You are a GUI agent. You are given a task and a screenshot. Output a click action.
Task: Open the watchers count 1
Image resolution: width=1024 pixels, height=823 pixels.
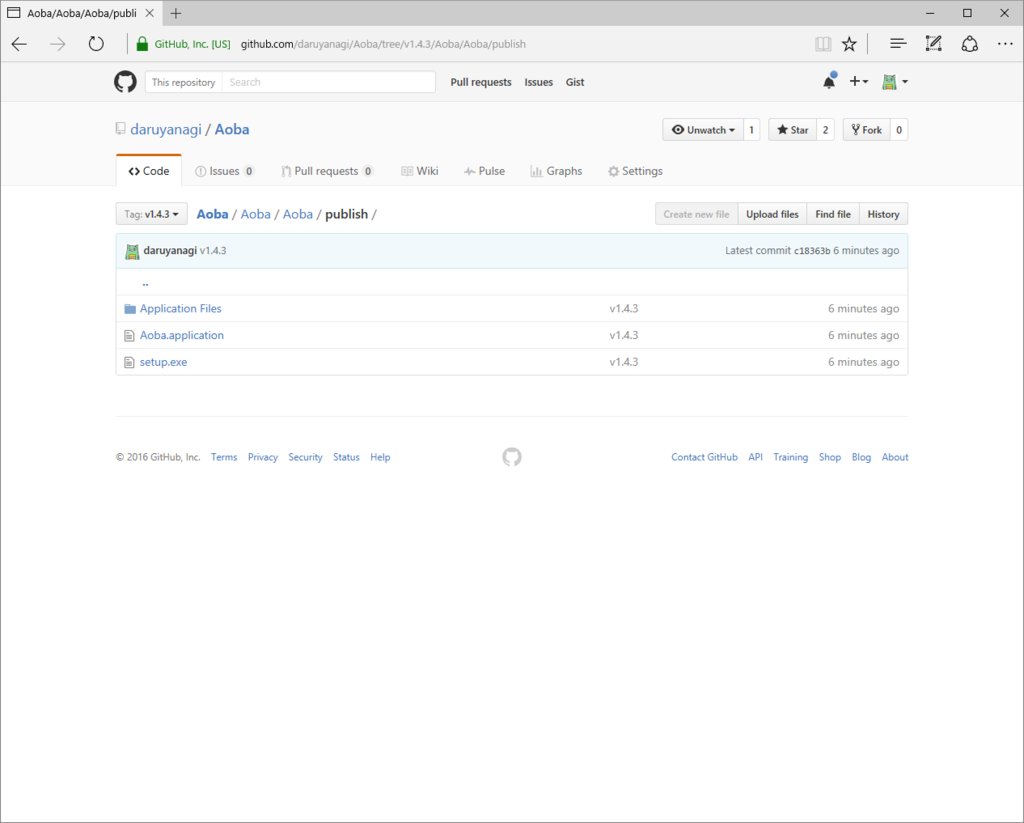[x=752, y=130]
